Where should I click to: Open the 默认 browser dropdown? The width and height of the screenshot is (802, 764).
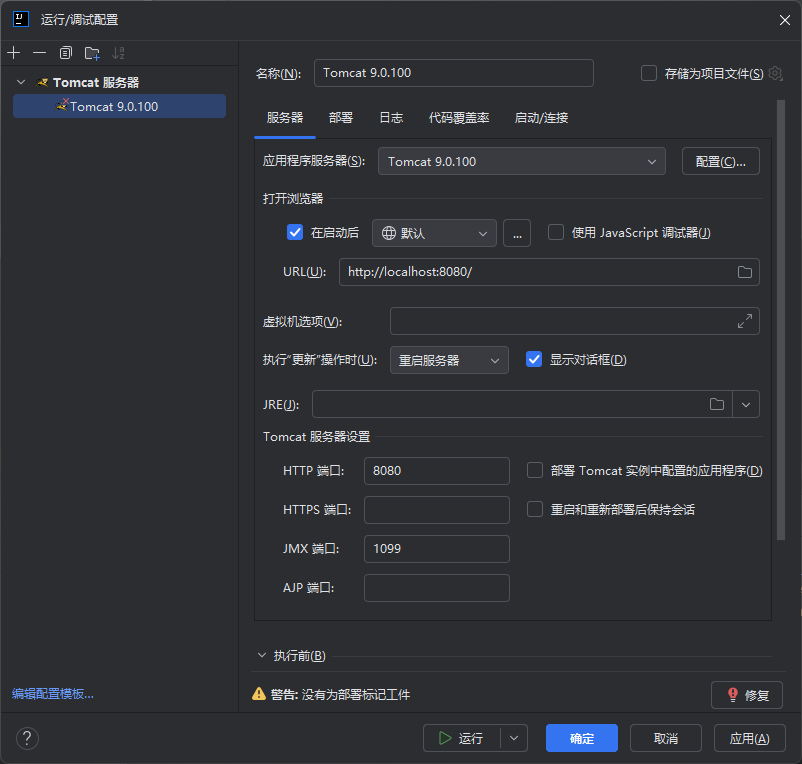point(434,233)
